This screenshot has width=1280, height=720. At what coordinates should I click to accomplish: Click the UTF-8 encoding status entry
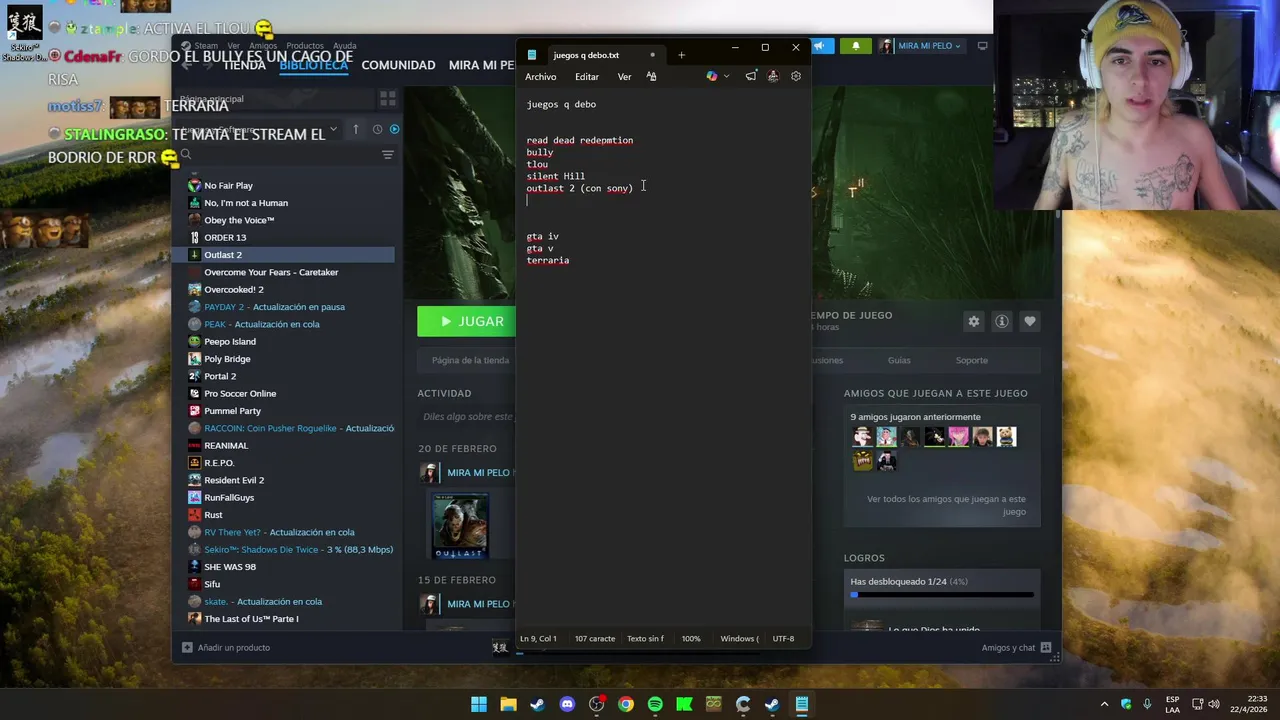783,638
